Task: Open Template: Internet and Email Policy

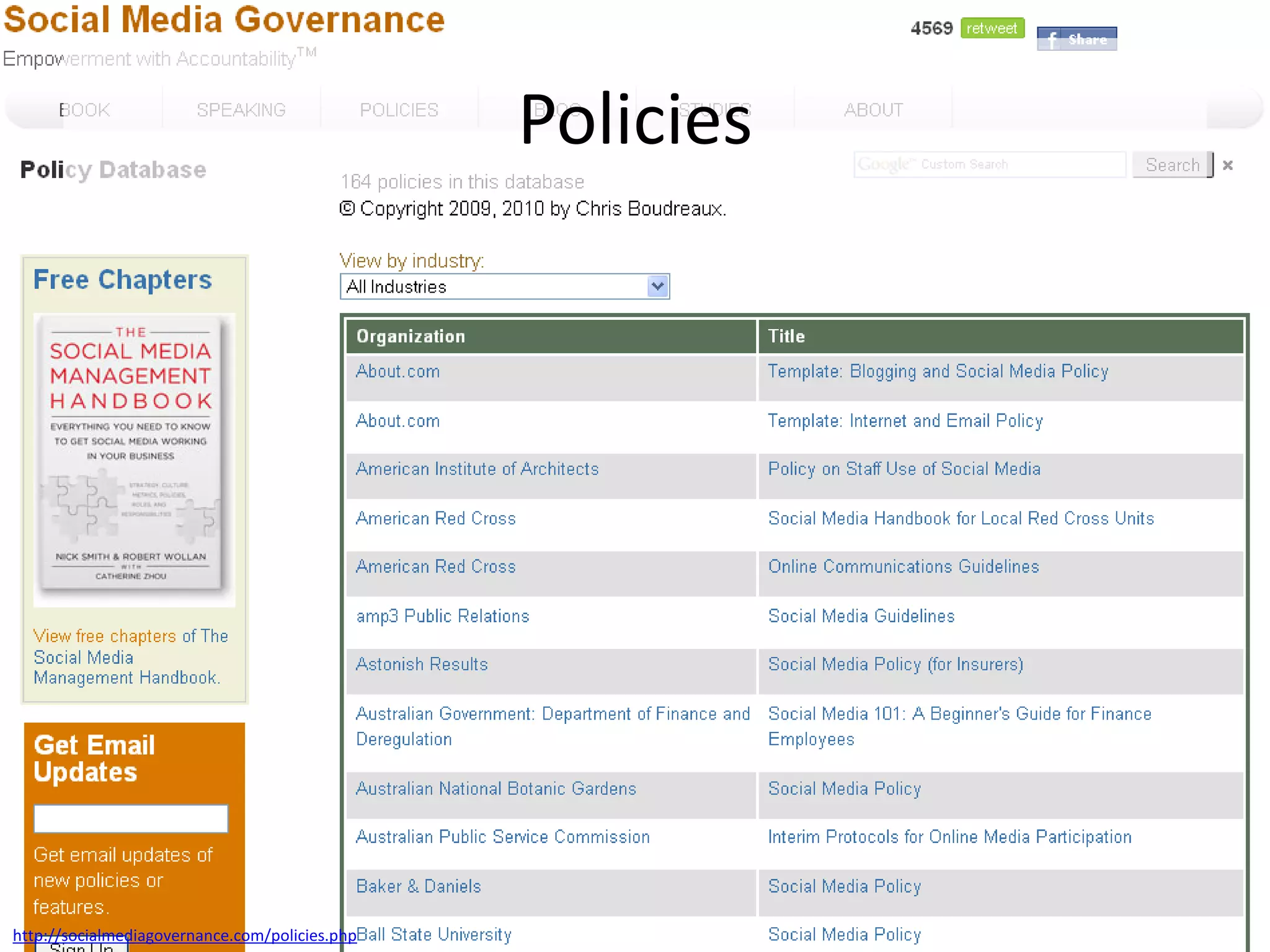Action: click(905, 421)
